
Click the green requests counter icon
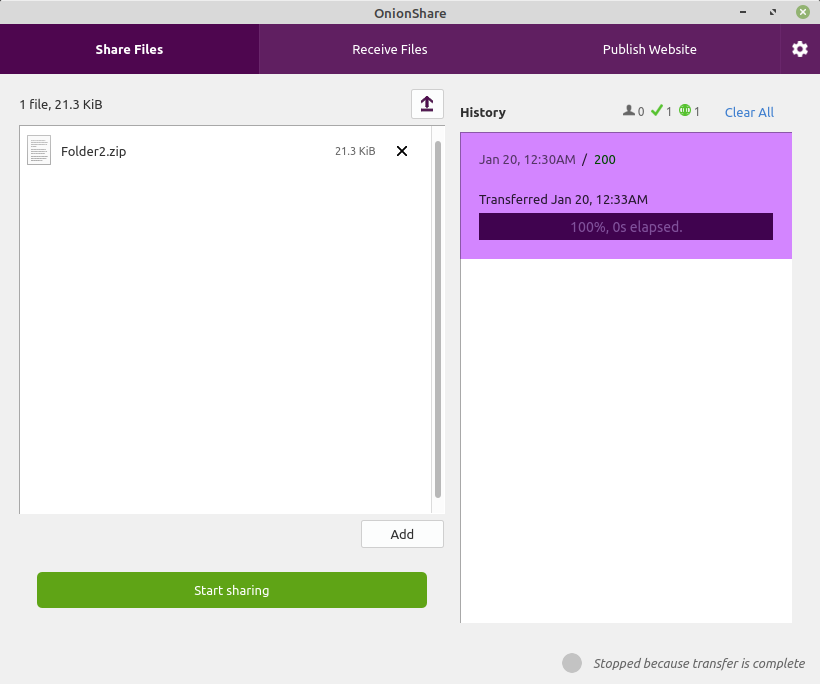click(685, 110)
